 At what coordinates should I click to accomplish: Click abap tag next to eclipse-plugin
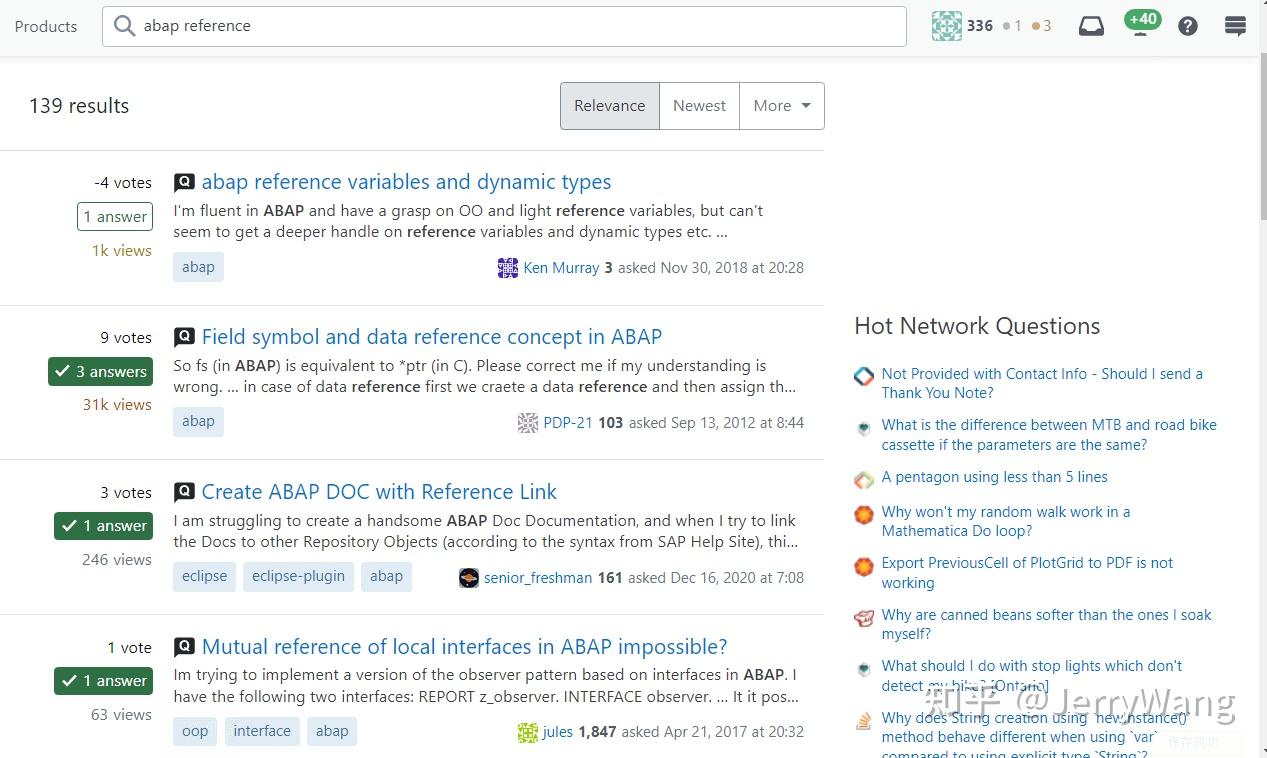pos(386,576)
